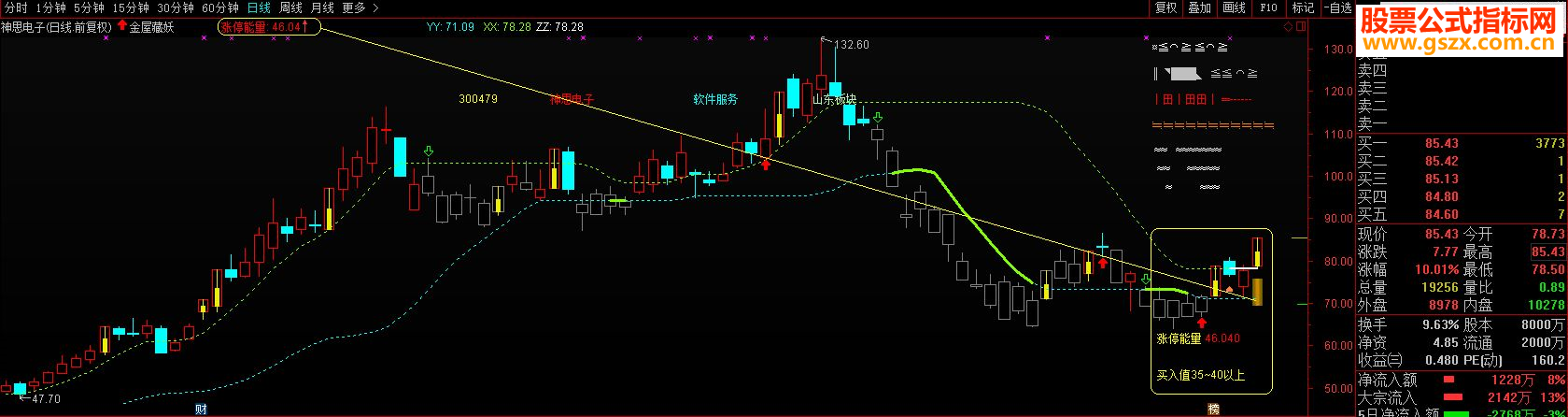The width and height of the screenshot is (1568, 417).
Task: Click the 买二 bid price 85.42
Action: click(x=1442, y=161)
